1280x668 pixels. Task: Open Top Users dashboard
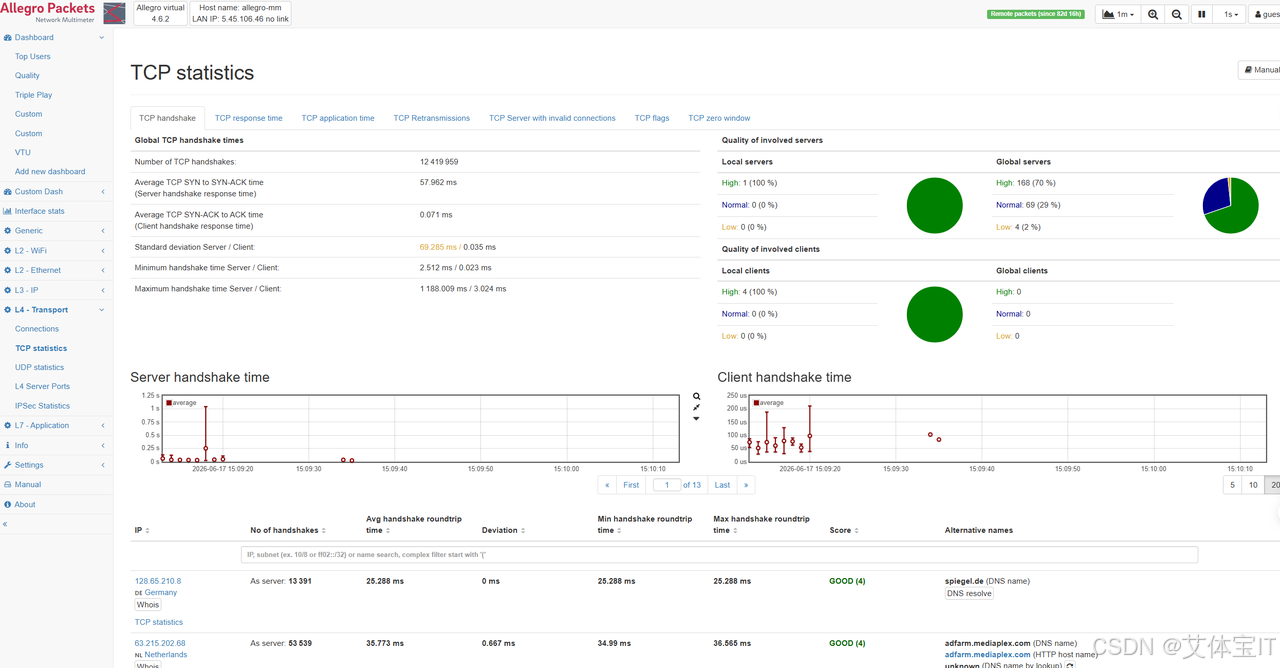(33, 57)
